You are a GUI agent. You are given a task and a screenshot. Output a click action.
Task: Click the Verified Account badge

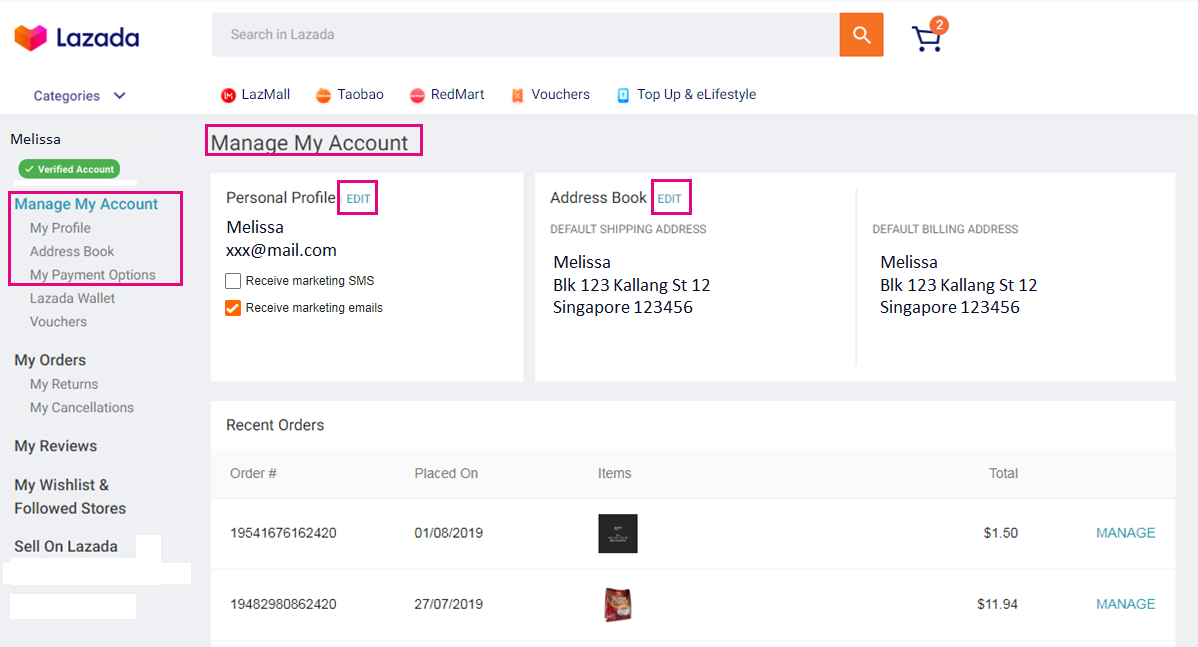tap(70, 169)
